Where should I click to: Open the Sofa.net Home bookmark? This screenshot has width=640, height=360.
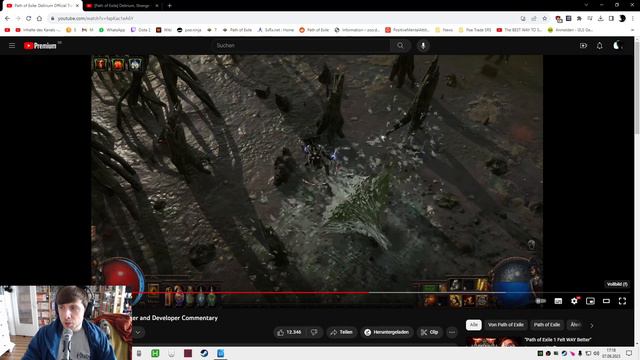pos(276,30)
